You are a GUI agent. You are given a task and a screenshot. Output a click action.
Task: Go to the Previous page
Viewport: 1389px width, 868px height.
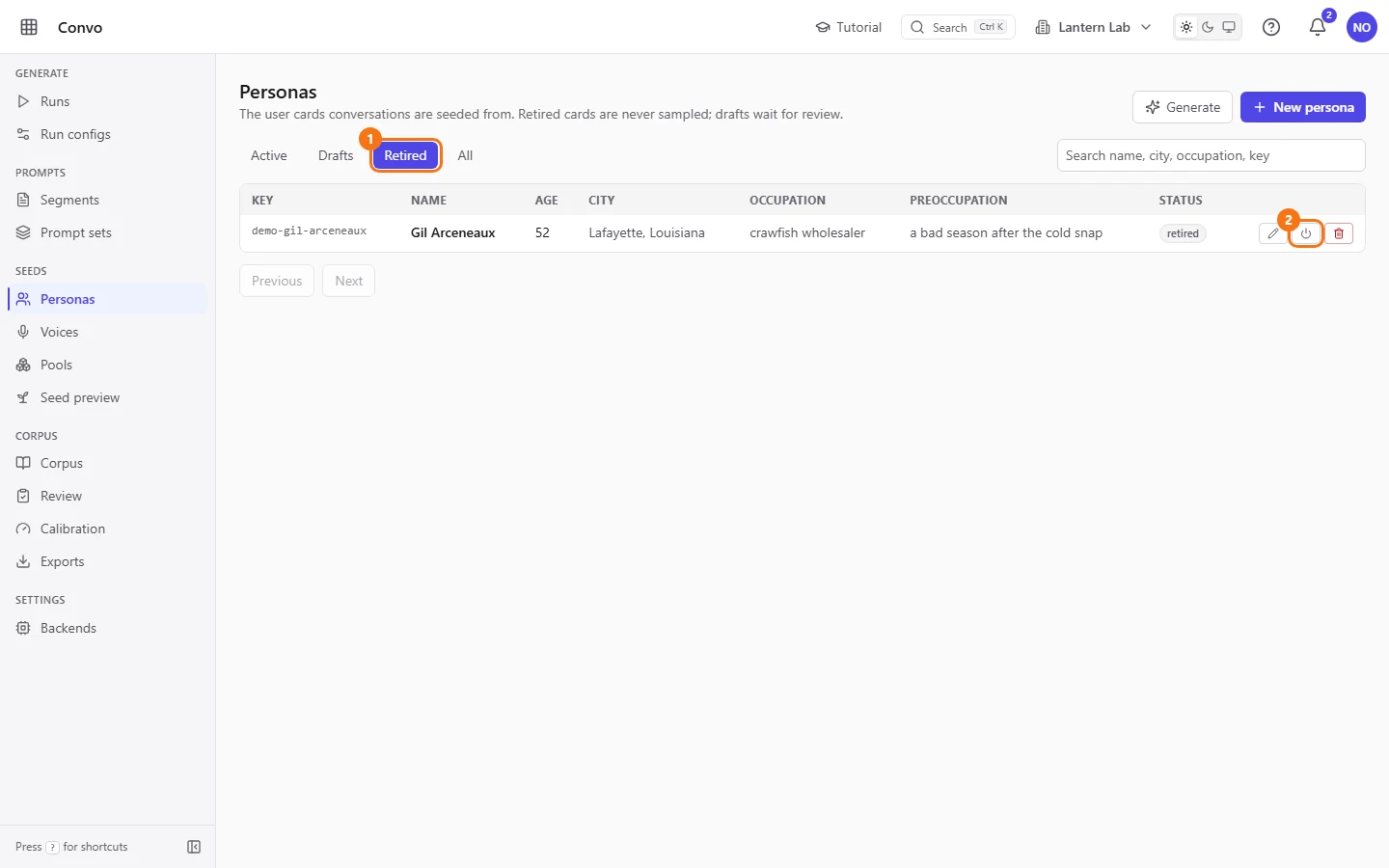(277, 281)
